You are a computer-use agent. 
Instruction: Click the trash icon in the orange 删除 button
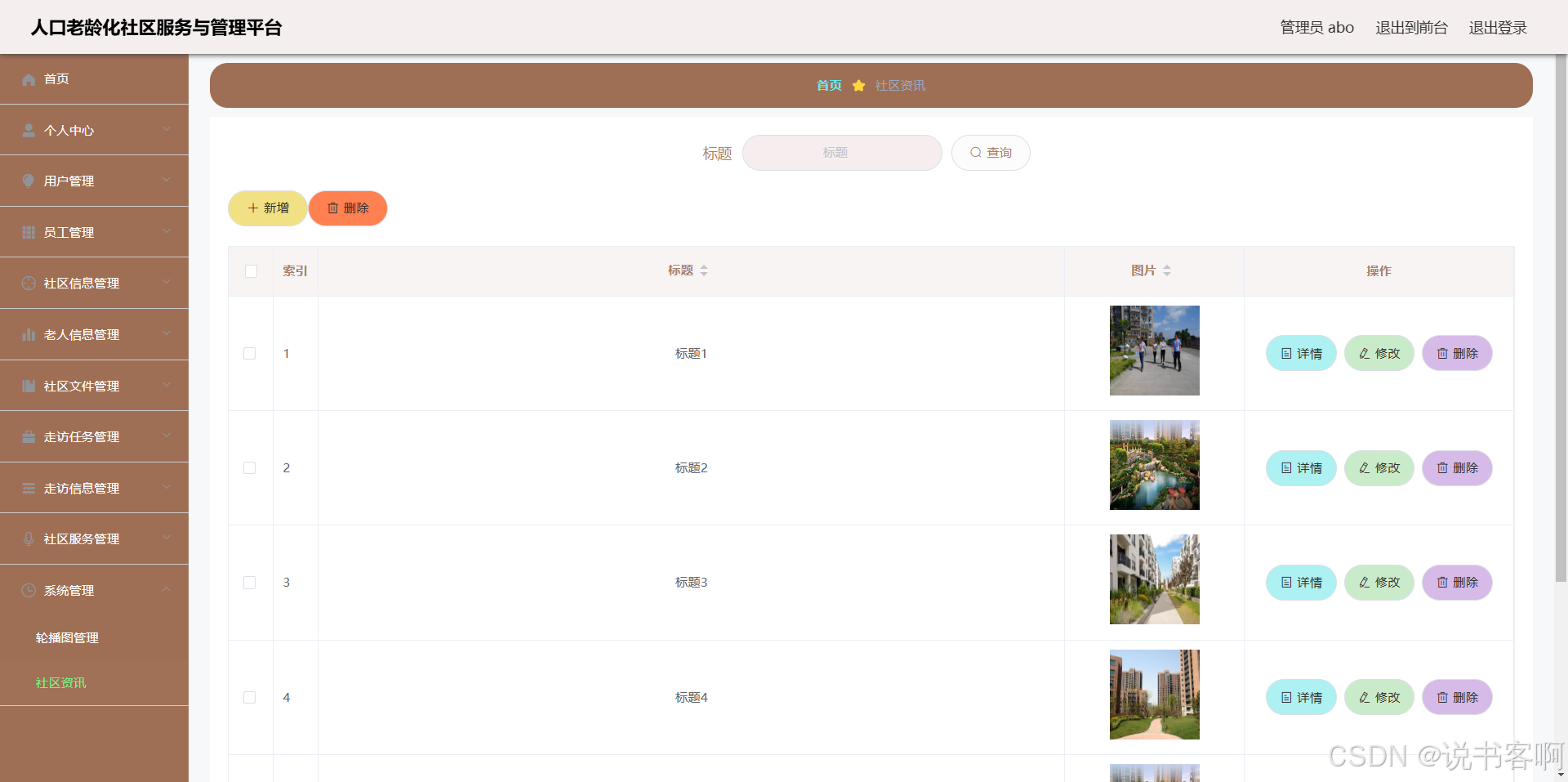pyautogui.click(x=333, y=208)
